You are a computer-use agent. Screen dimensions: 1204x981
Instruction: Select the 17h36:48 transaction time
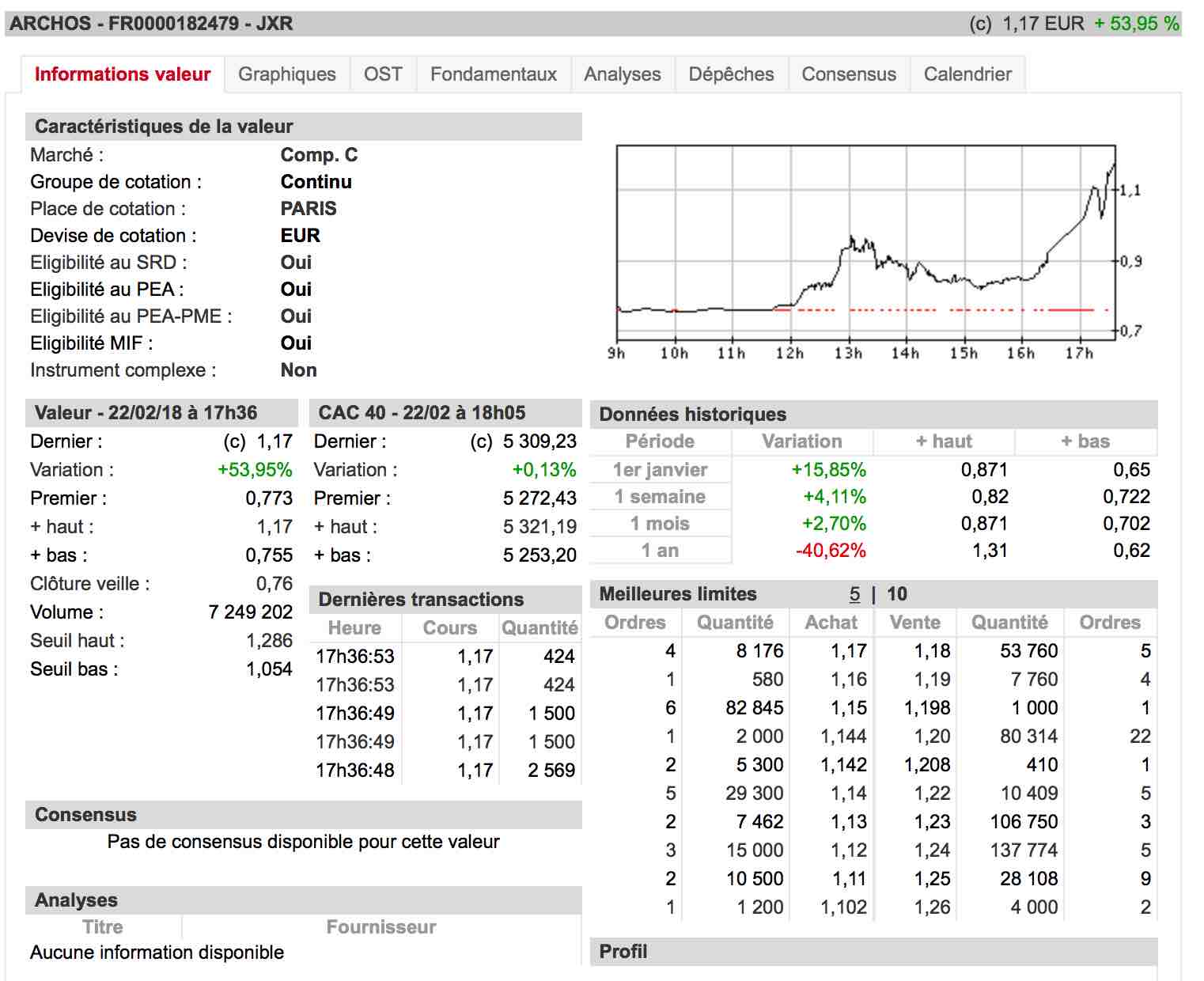pyautogui.click(x=355, y=771)
